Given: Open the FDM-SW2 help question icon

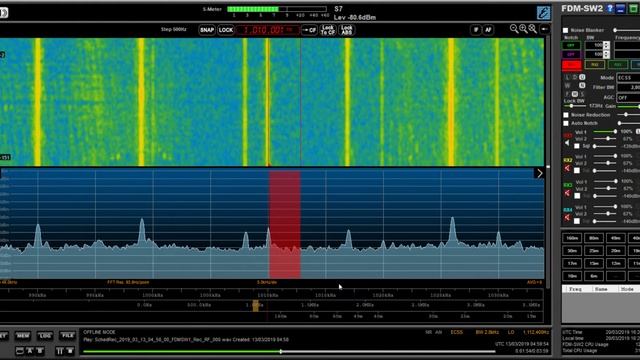Looking at the screenshot, I should tap(610, 9).
